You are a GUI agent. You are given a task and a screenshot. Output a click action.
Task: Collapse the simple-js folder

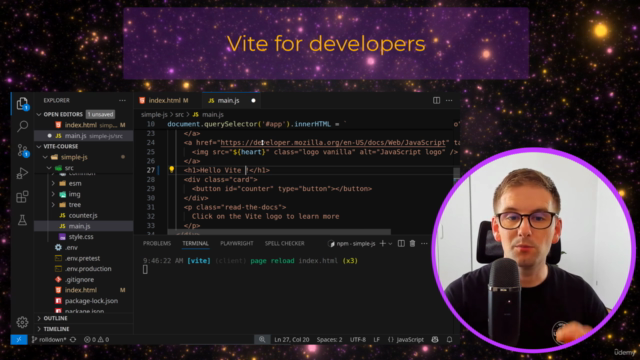click(45, 157)
